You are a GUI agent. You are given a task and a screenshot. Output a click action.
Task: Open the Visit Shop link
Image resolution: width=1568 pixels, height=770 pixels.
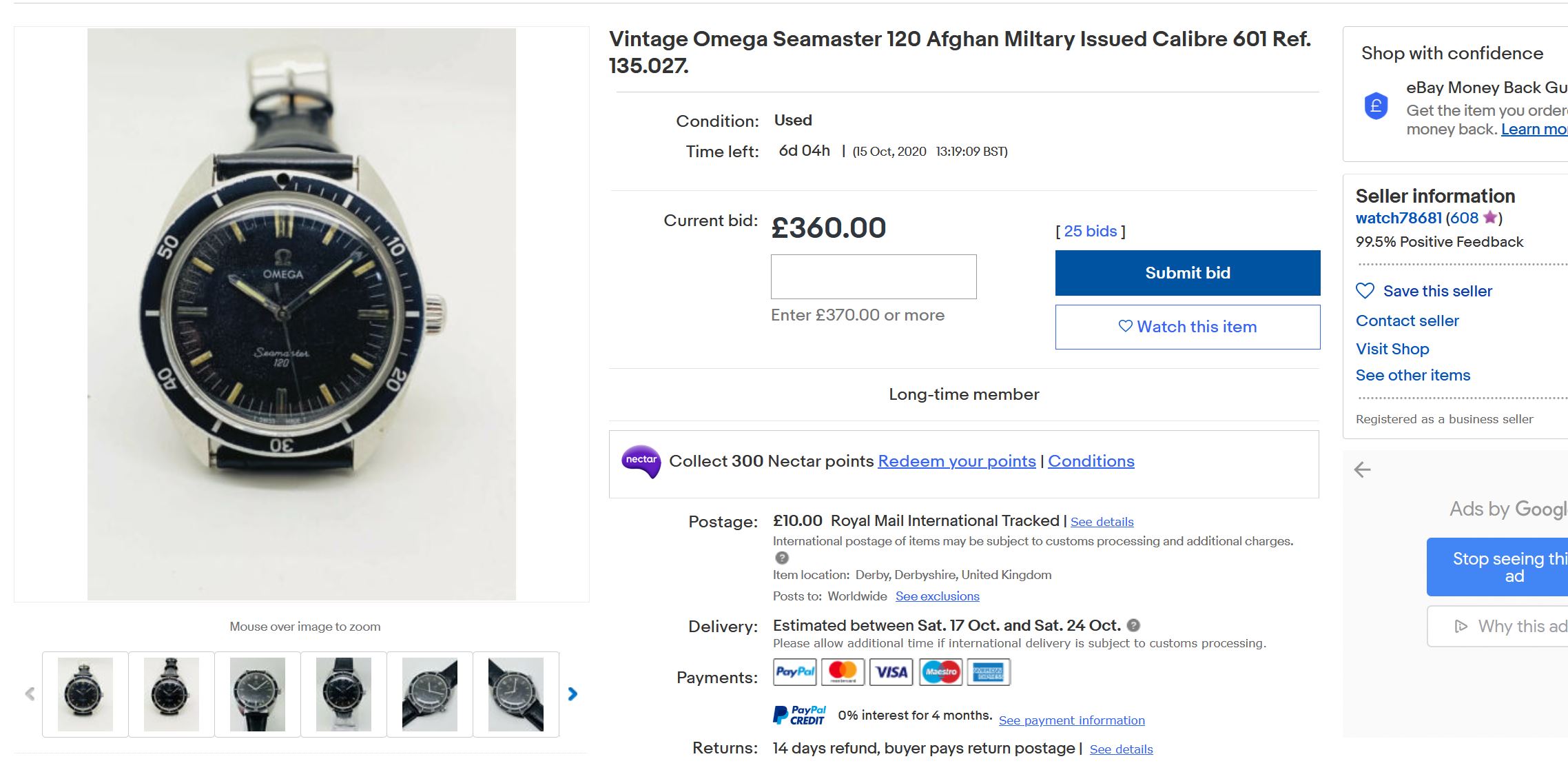(x=1392, y=349)
